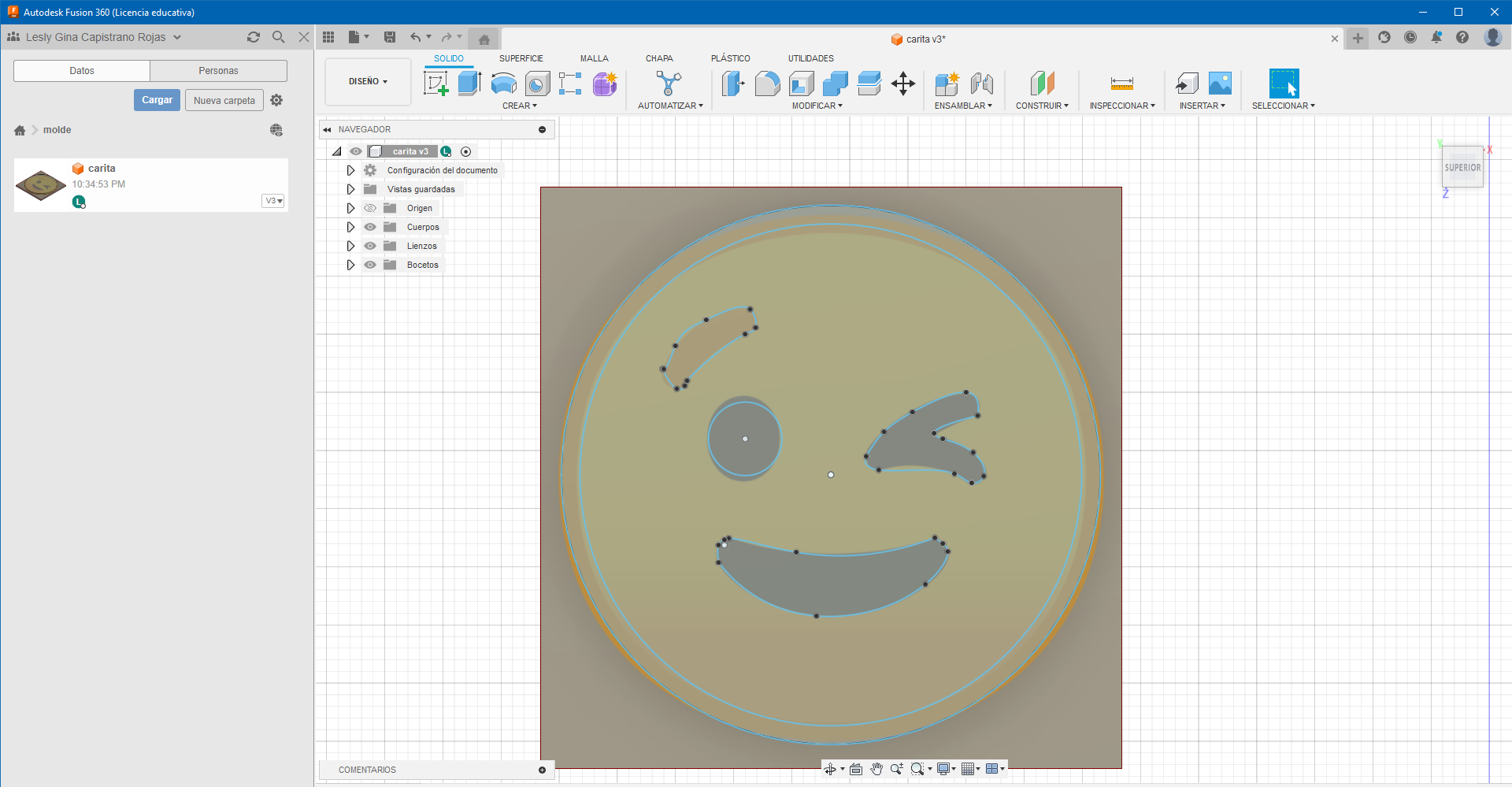Open the data panel settings gear

click(x=276, y=100)
